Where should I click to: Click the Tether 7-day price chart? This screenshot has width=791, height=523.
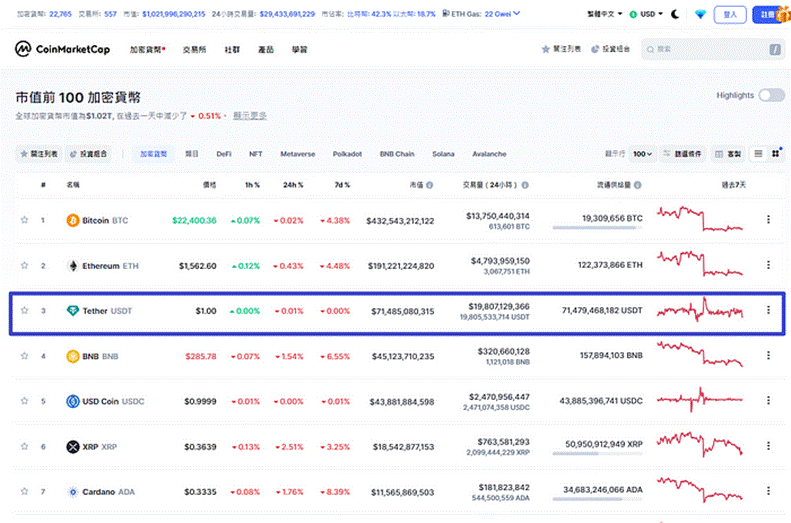click(700, 311)
